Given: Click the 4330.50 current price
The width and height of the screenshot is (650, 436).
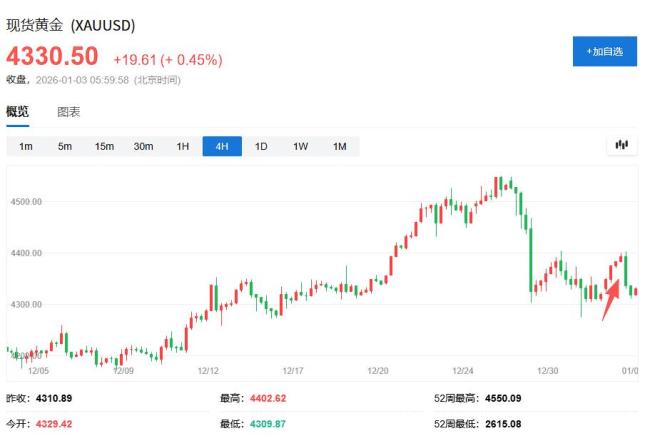Looking at the screenshot, I should (53, 56).
